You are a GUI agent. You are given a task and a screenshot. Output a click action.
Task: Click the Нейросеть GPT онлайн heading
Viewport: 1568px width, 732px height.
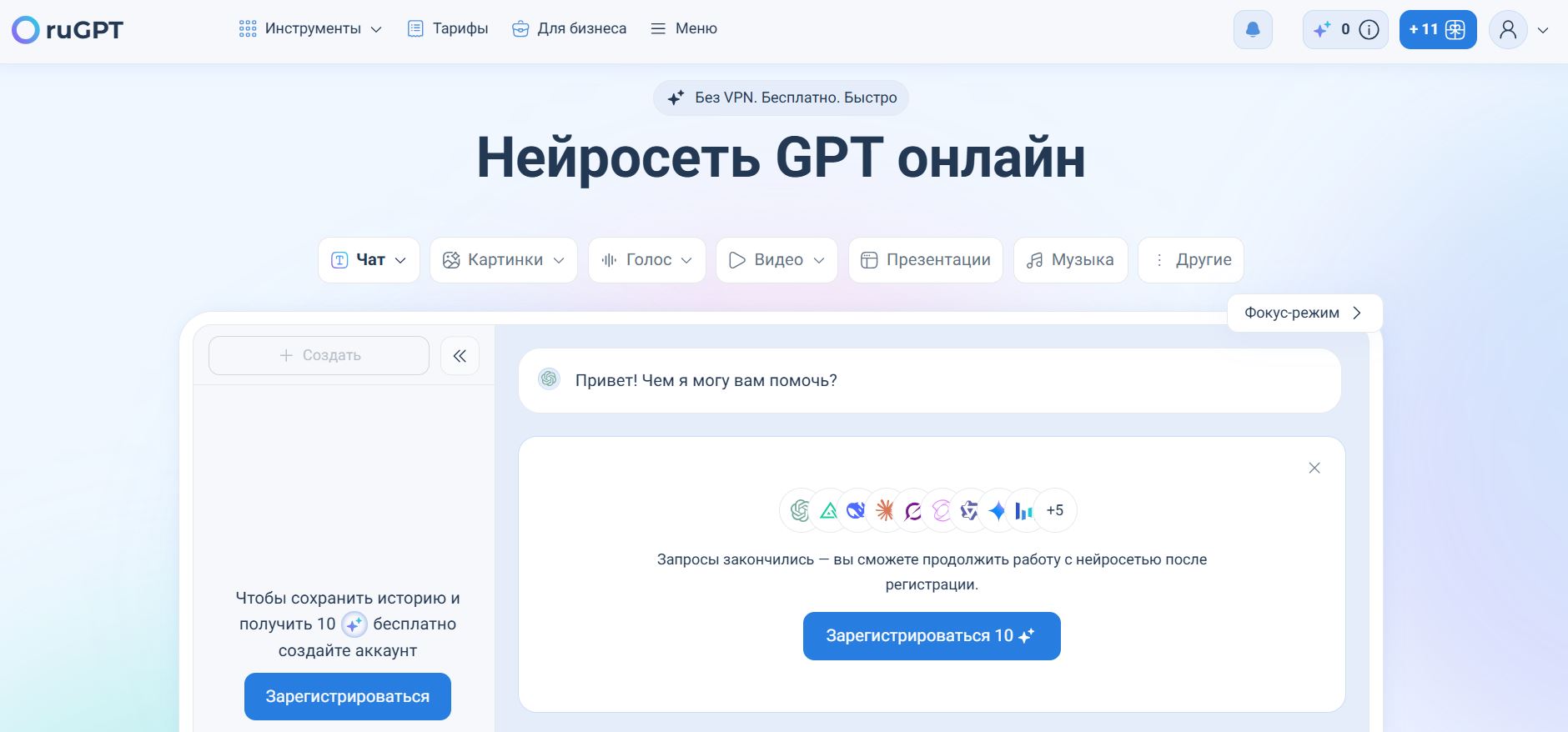(x=781, y=158)
